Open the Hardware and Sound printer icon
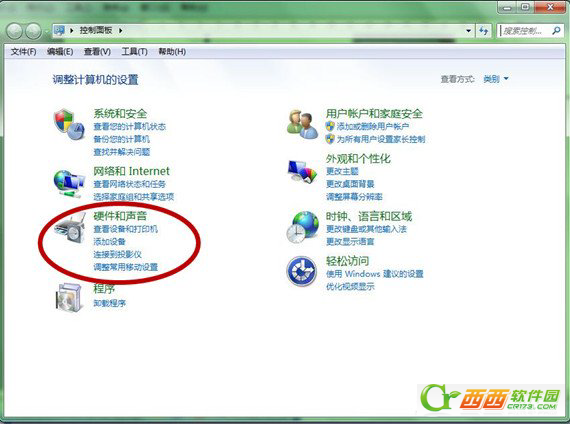This screenshot has width=570, height=424. [70, 229]
